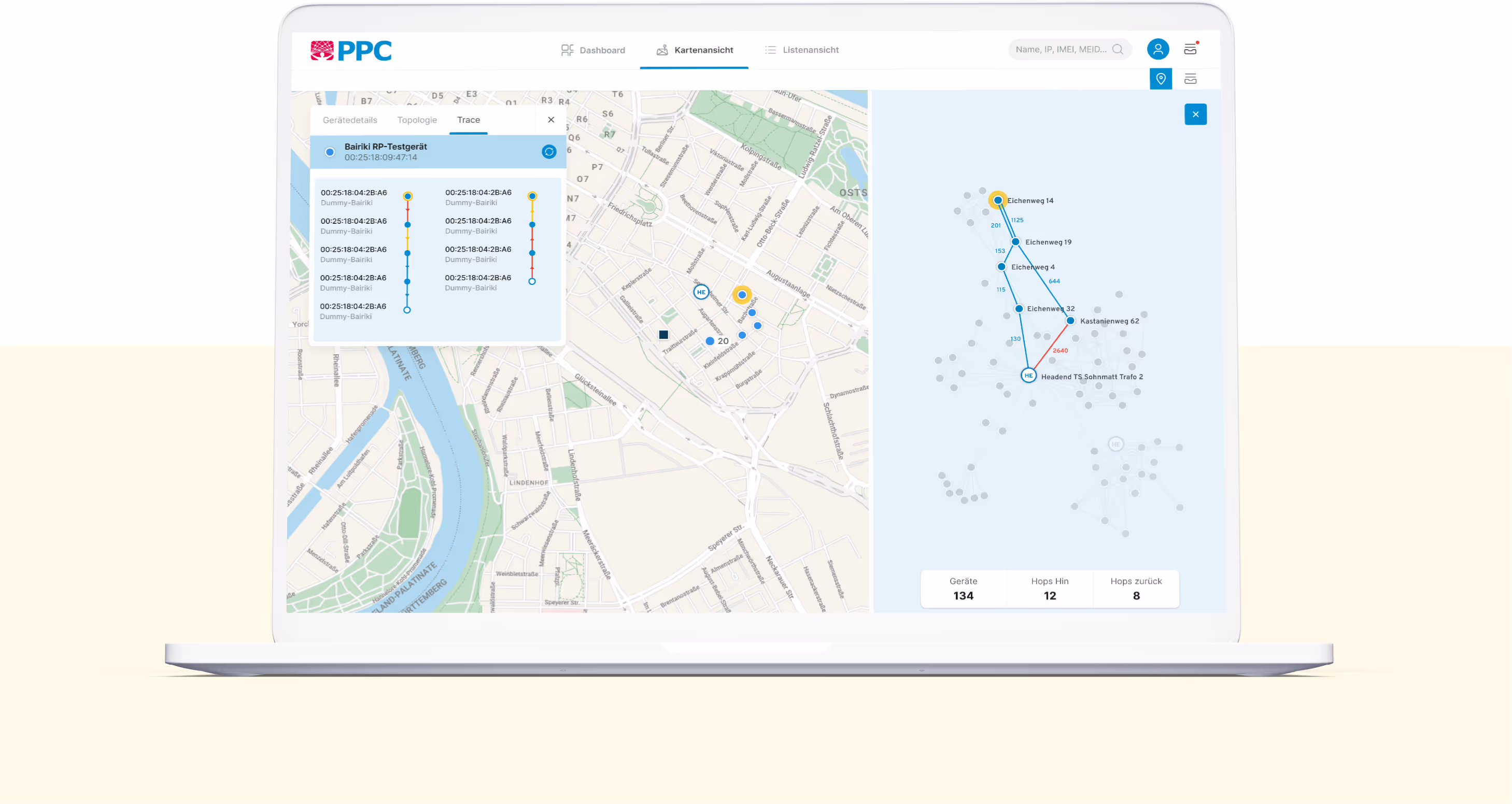Click last hollow hop marker in right trace column
This screenshot has width=1512, height=804.
pyautogui.click(x=532, y=281)
